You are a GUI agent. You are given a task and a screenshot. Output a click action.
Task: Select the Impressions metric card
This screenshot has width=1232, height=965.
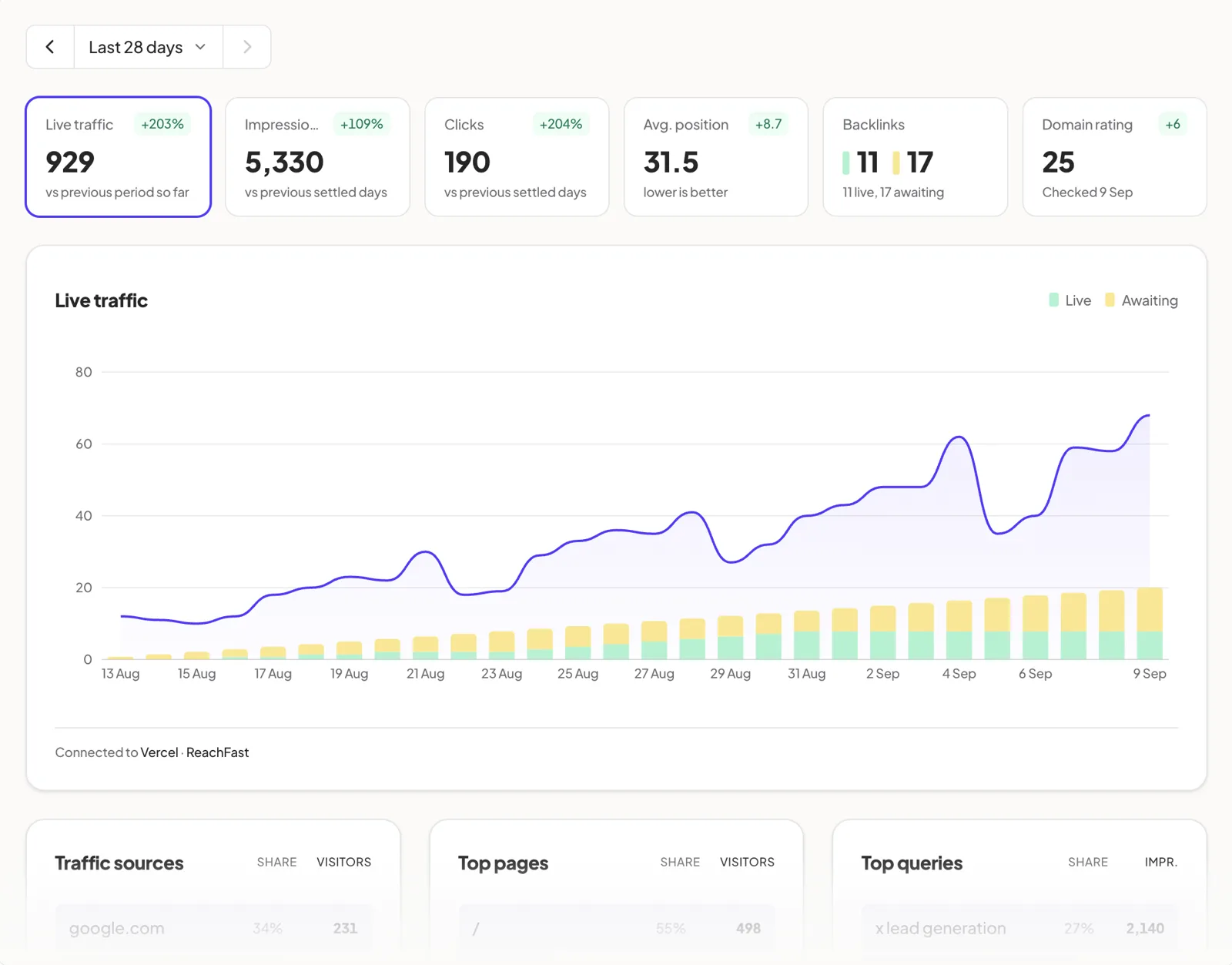point(317,157)
